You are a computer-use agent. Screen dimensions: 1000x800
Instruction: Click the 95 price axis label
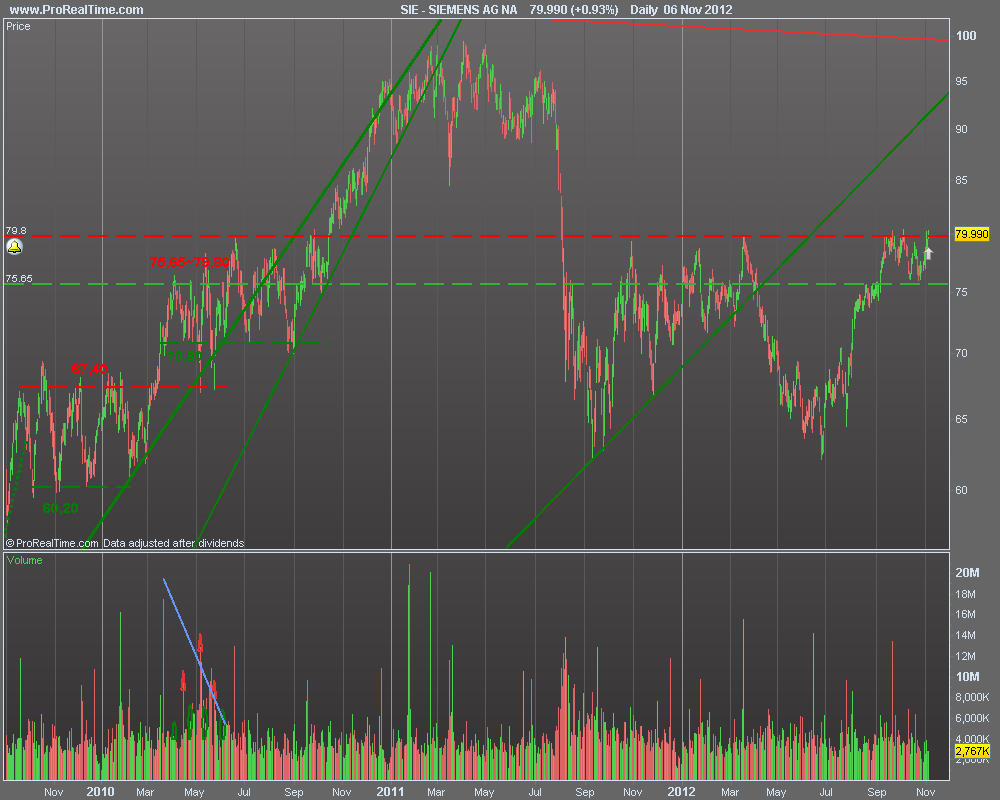tap(961, 81)
